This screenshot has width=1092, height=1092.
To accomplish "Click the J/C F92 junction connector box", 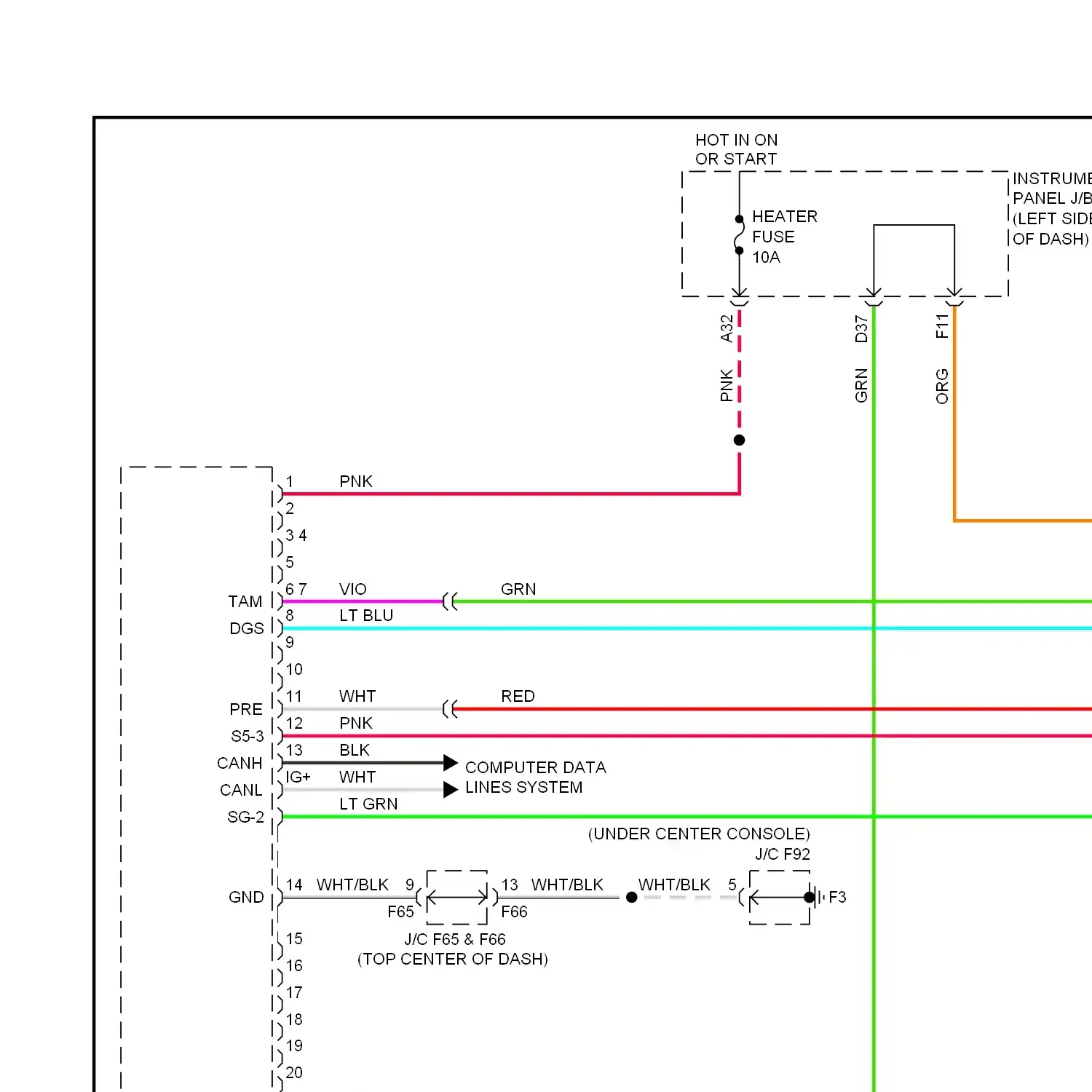I will [780, 897].
